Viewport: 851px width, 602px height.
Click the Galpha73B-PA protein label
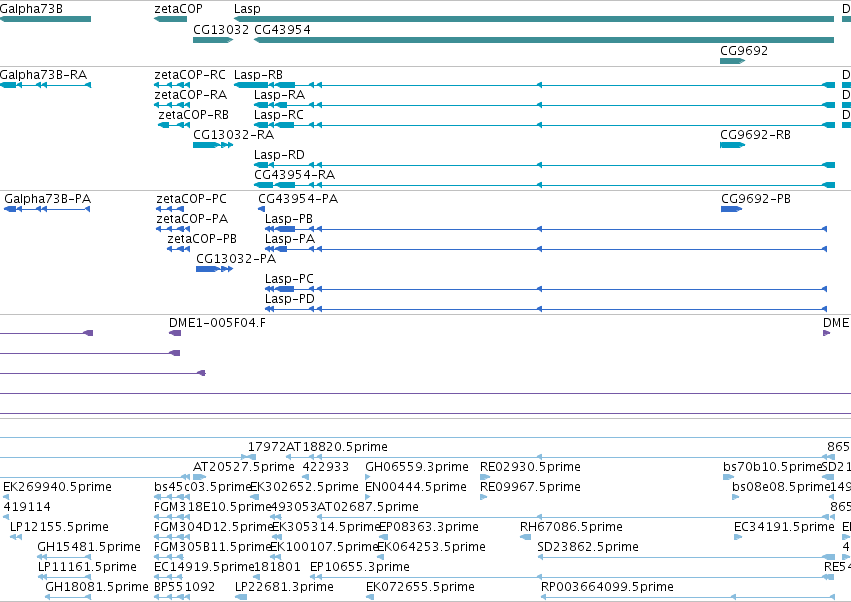47,199
